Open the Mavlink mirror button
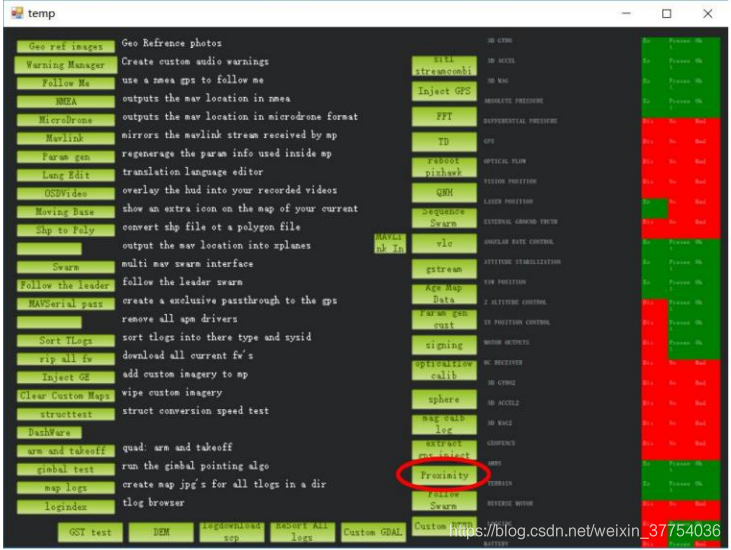731x550 pixels. tap(66, 138)
